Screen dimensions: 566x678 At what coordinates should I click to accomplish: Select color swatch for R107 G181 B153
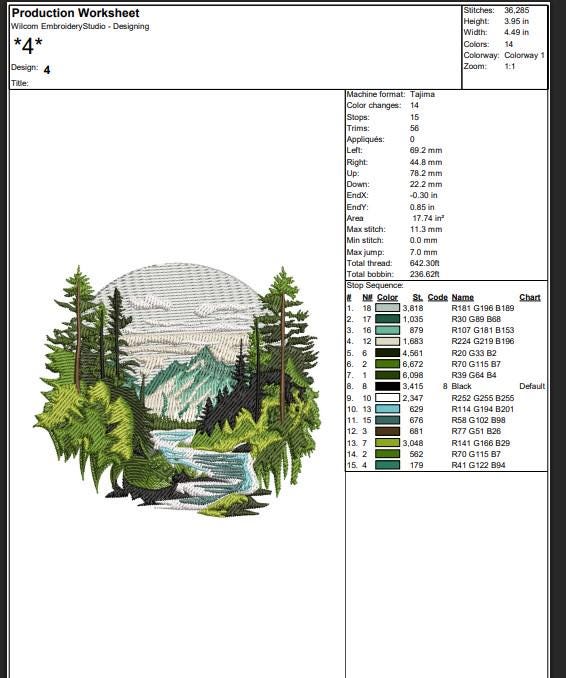[x=387, y=330]
